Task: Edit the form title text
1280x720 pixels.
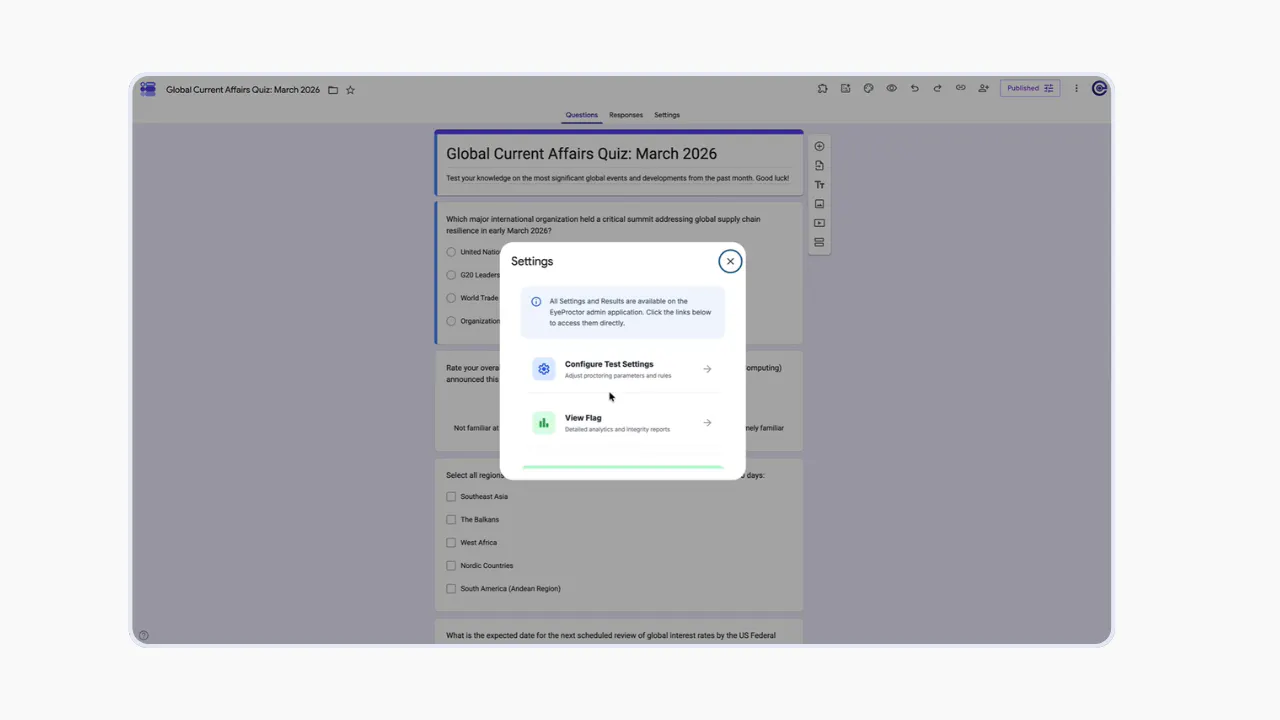Action: pos(581,154)
